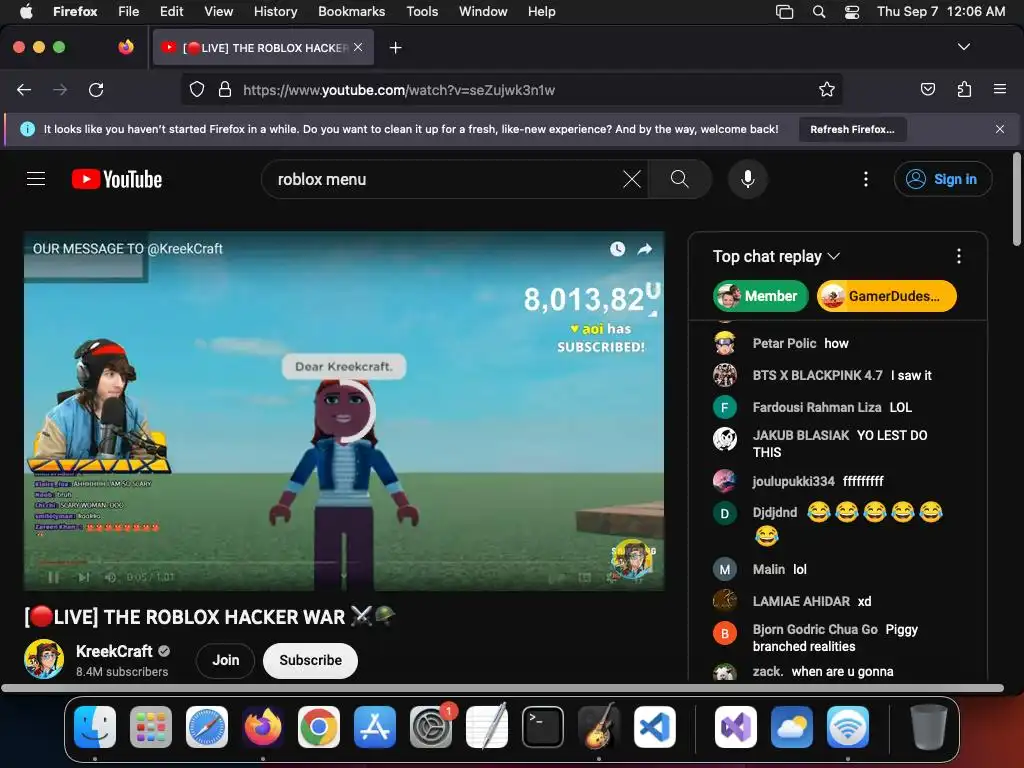This screenshot has height=768, width=1024.
Task: Select the Member chat chip
Action: [760, 296]
